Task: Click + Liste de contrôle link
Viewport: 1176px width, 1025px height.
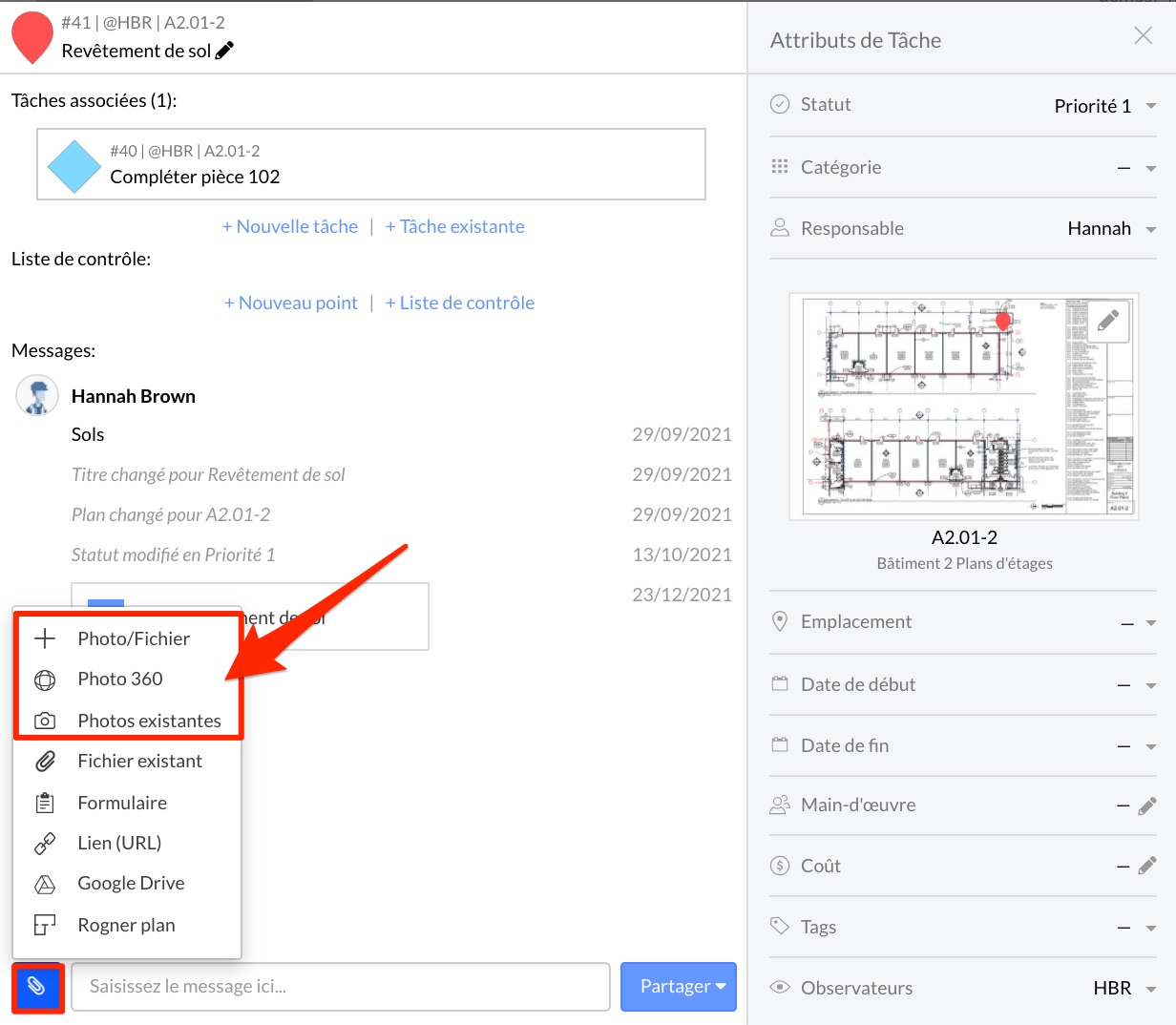Action: pyautogui.click(x=460, y=303)
